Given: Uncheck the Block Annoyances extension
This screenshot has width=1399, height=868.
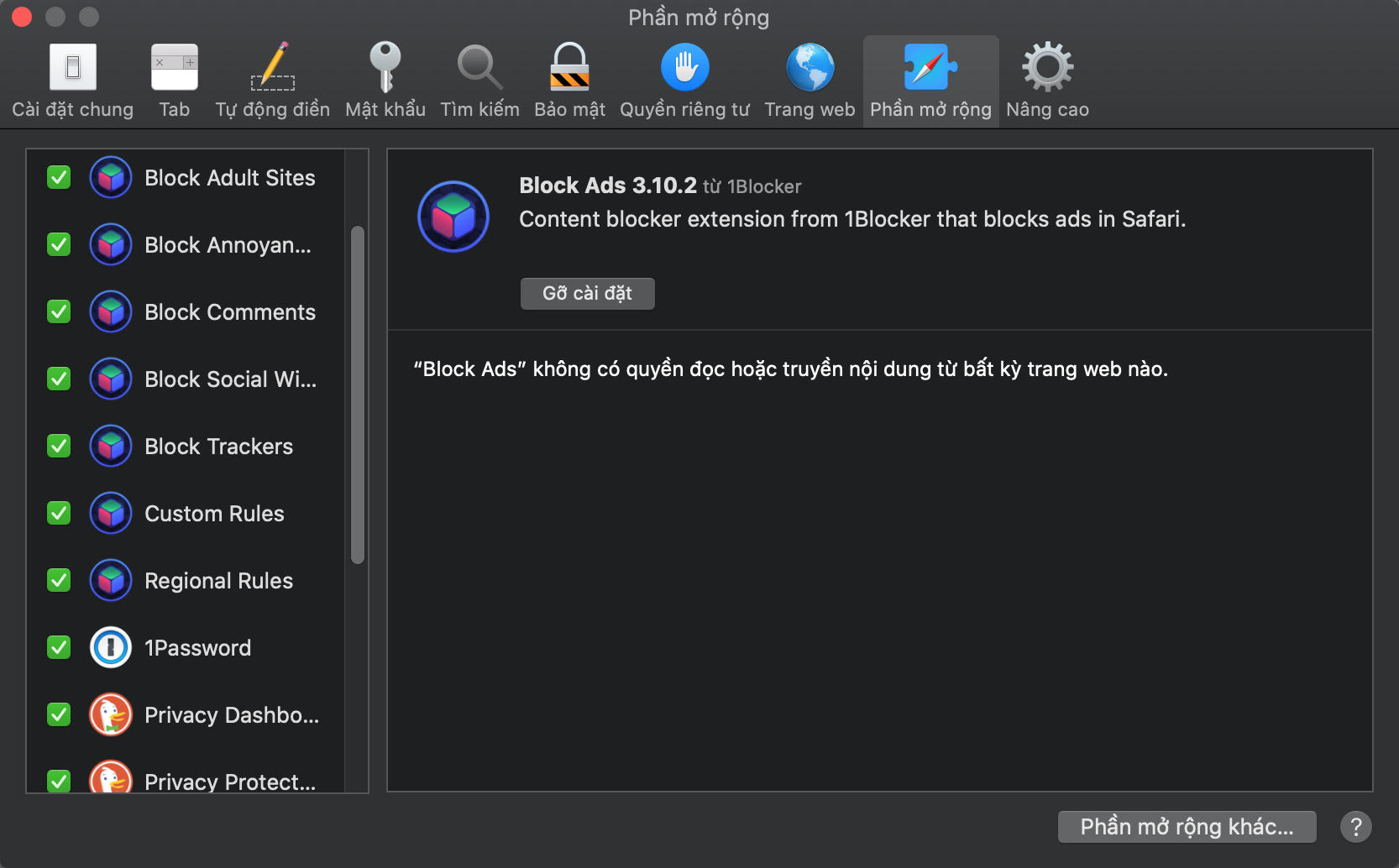Looking at the screenshot, I should click(x=59, y=244).
